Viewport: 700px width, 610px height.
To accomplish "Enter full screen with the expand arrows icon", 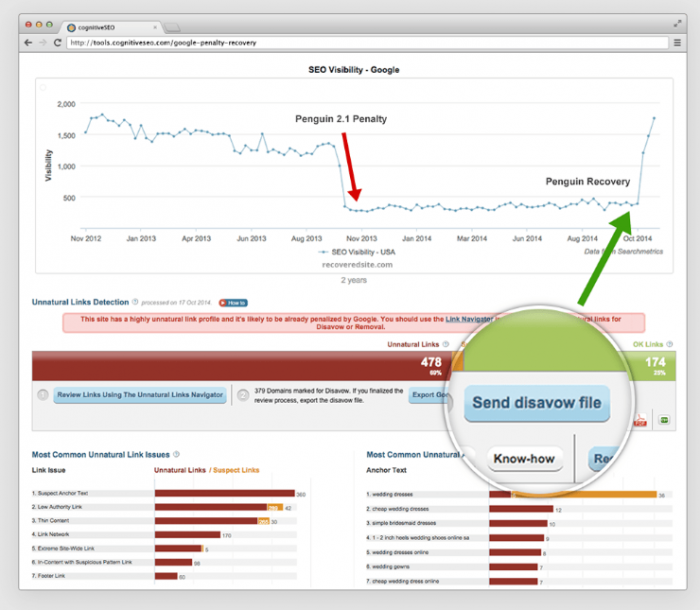I will (x=677, y=24).
